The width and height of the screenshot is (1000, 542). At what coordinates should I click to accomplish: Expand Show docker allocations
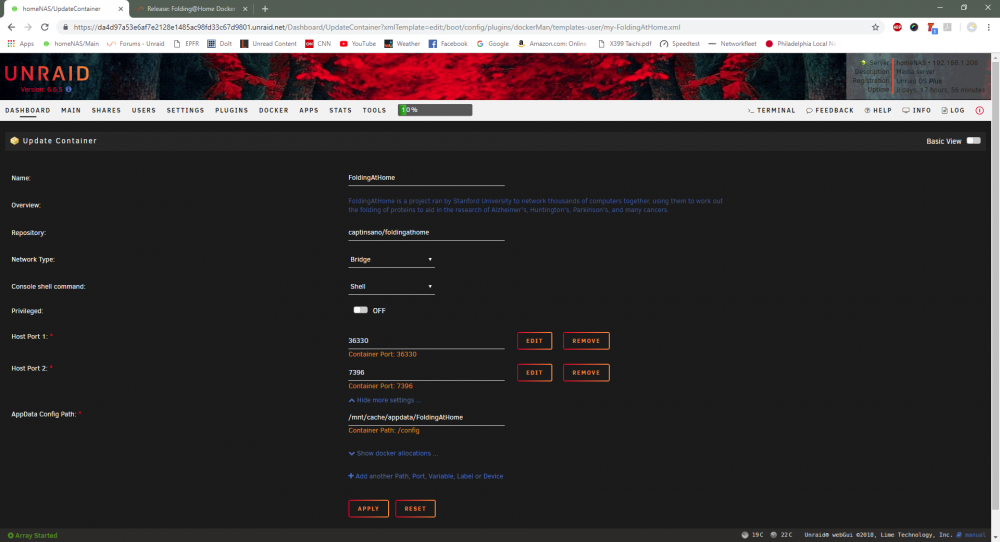(x=393, y=453)
